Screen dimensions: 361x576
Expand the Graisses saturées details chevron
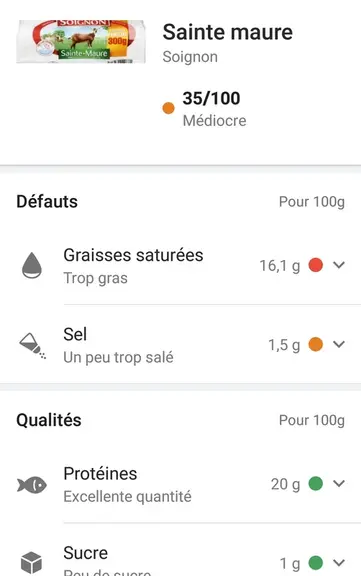(x=339, y=264)
